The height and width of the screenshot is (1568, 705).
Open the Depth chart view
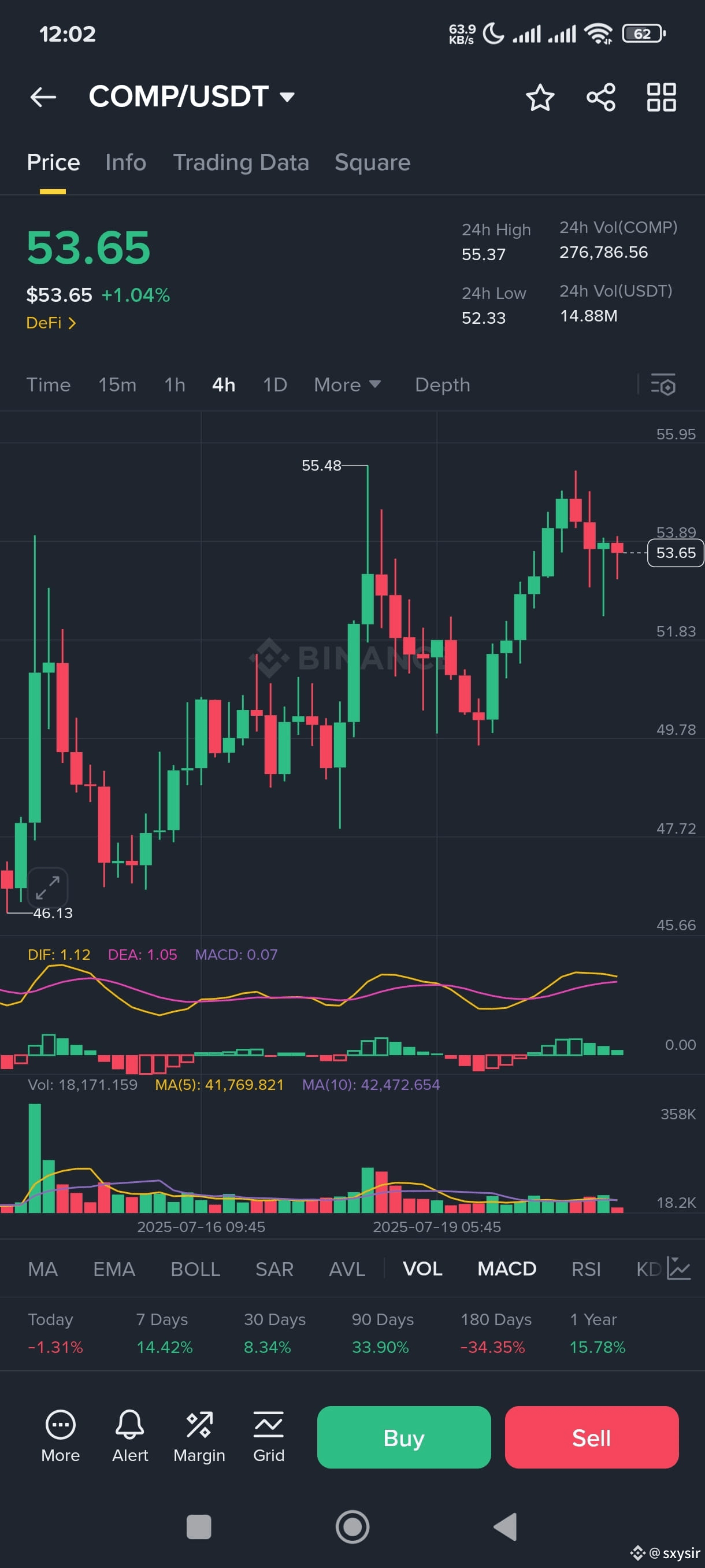tap(442, 384)
